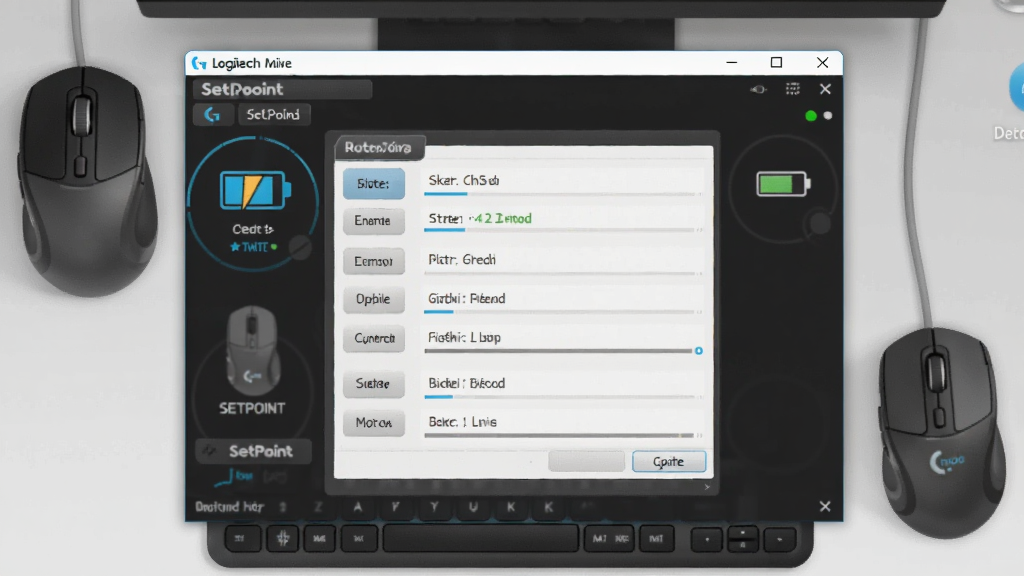Screen dimensions: 1024x576
Task: Close the inner SetPoint panel with X
Action: 825,89
